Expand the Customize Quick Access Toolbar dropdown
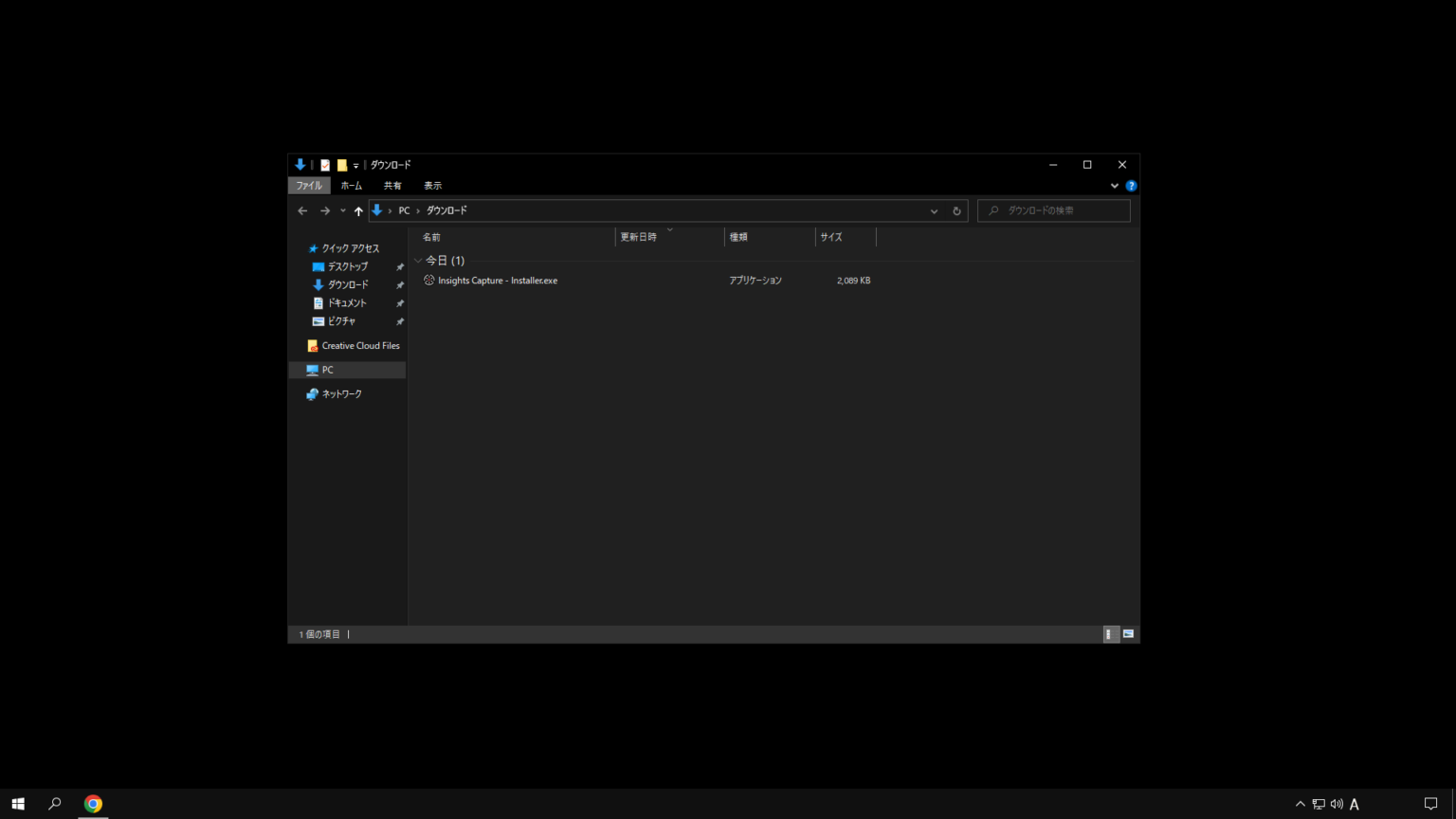1456x819 pixels. pyautogui.click(x=355, y=164)
